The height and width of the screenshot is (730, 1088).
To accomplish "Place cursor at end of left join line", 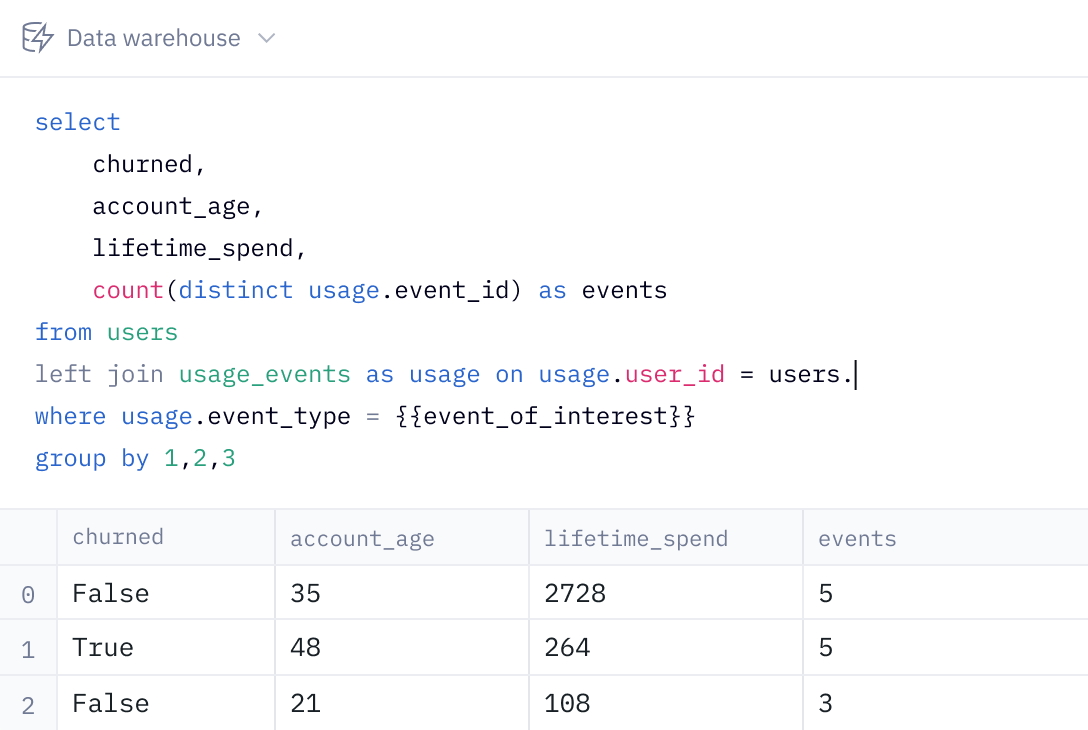I will (856, 375).
